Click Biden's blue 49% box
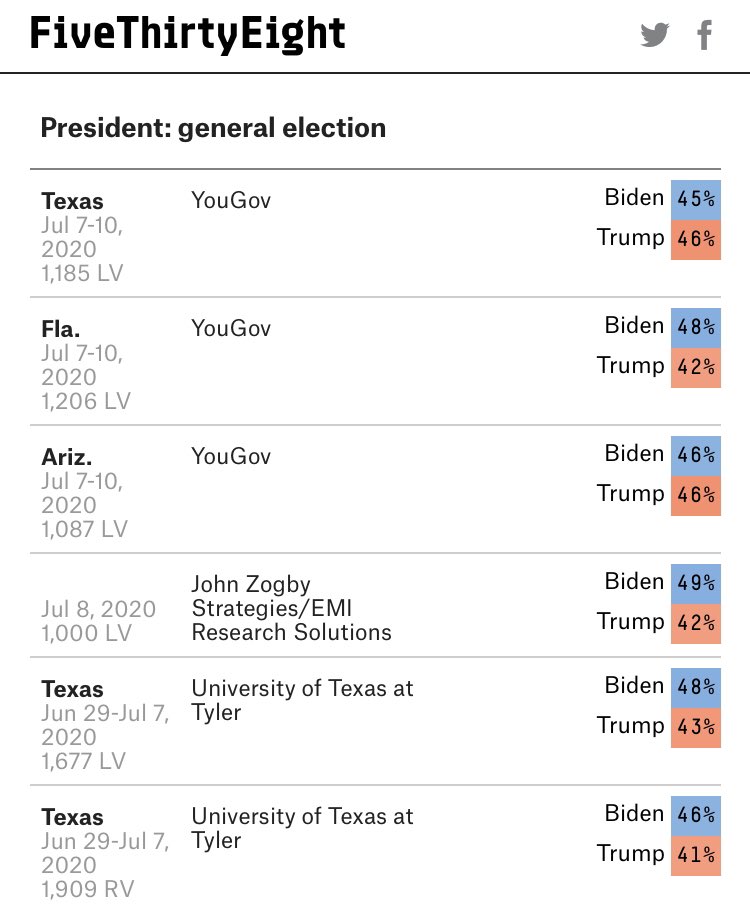Viewport: 750px width, 911px height. [x=695, y=583]
